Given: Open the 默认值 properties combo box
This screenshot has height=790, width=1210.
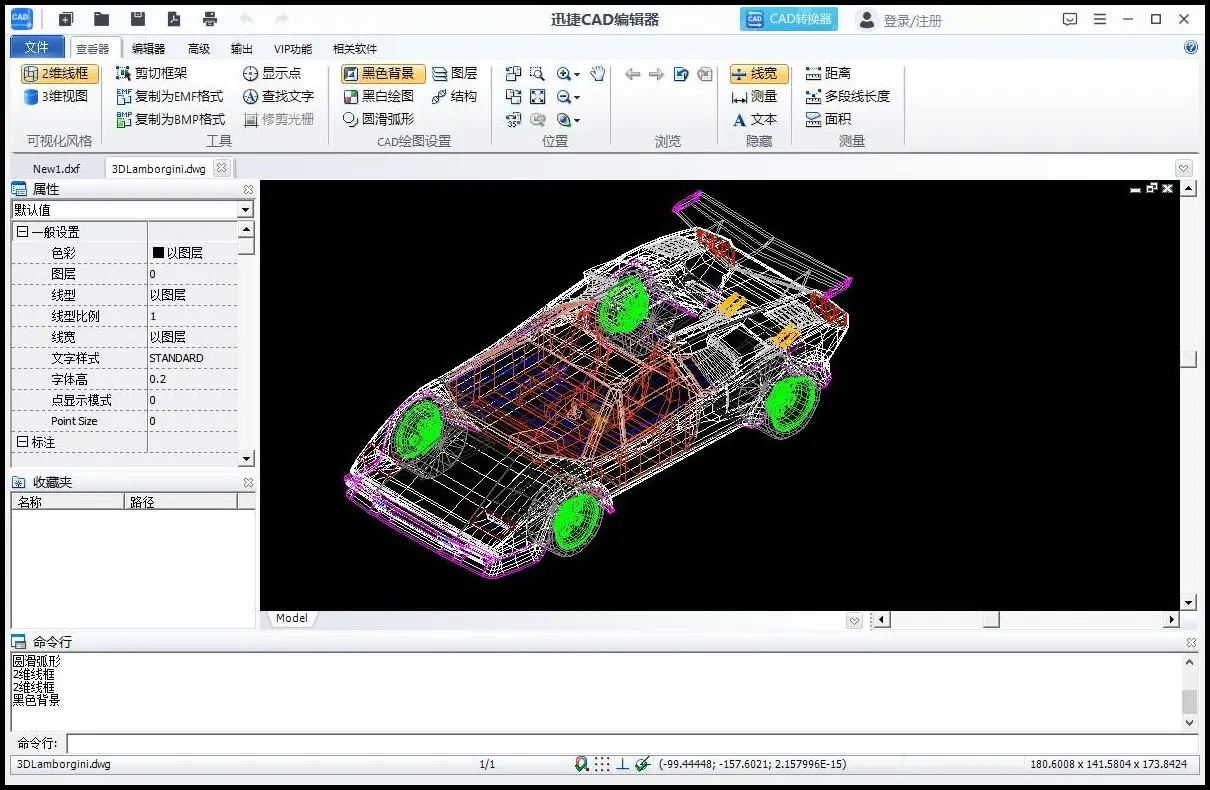Looking at the screenshot, I should coord(132,209).
